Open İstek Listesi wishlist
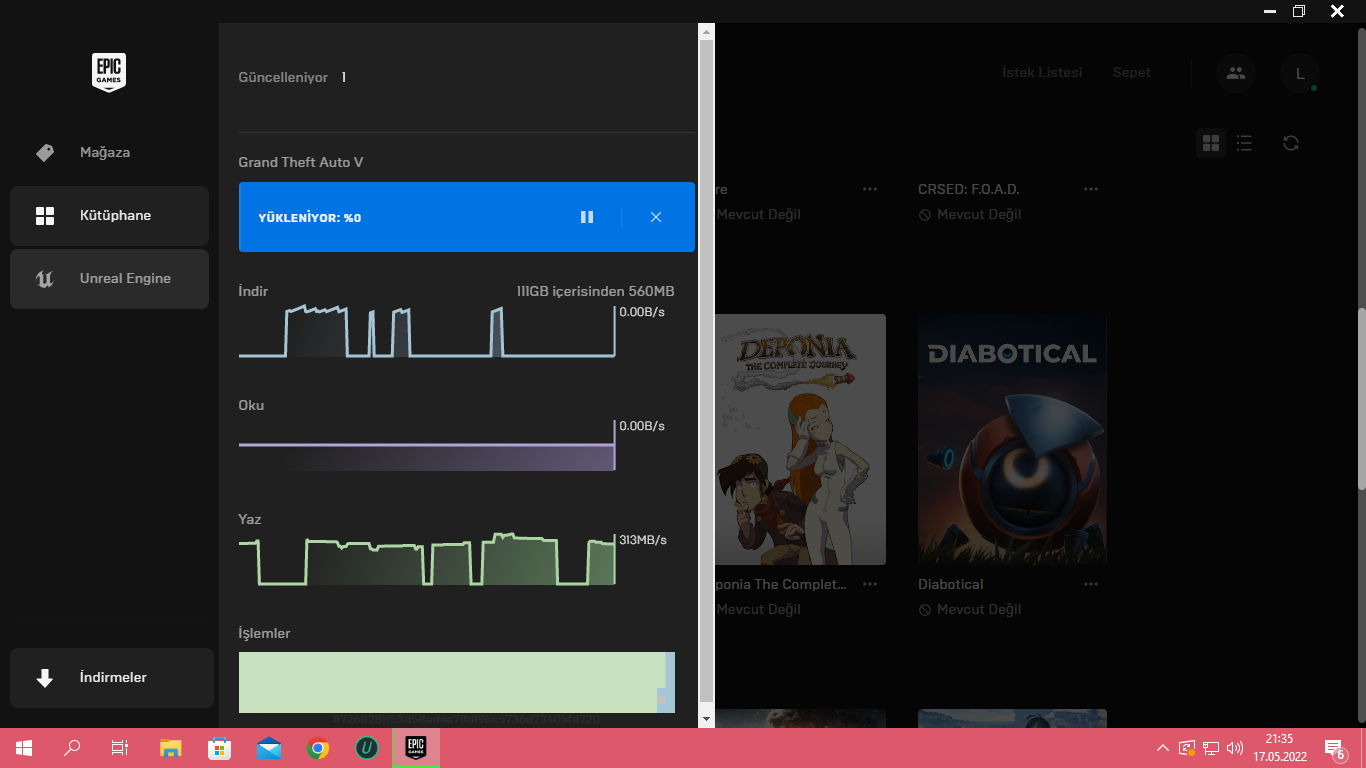This screenshot has height=768, width=1366. point(1042,73)
